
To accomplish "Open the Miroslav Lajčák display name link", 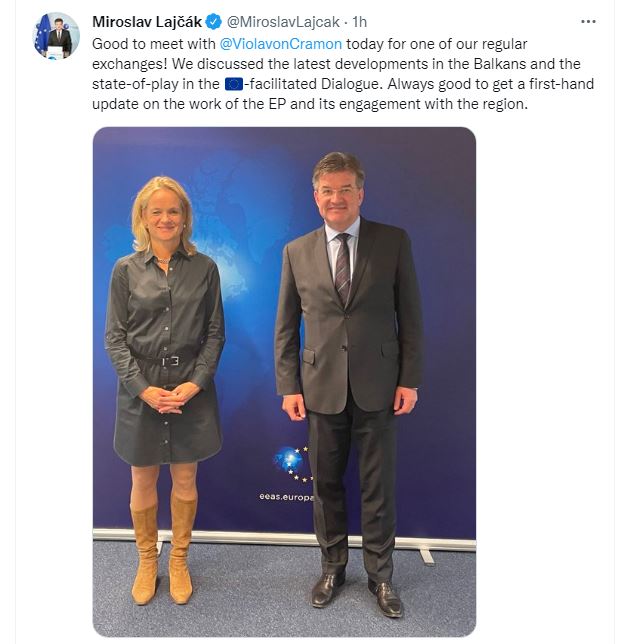I will [147, 22].
